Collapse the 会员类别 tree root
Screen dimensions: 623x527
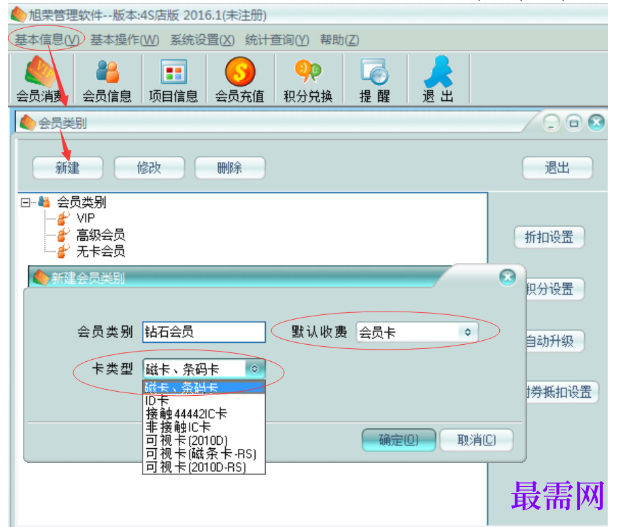[x=25, y=203]
